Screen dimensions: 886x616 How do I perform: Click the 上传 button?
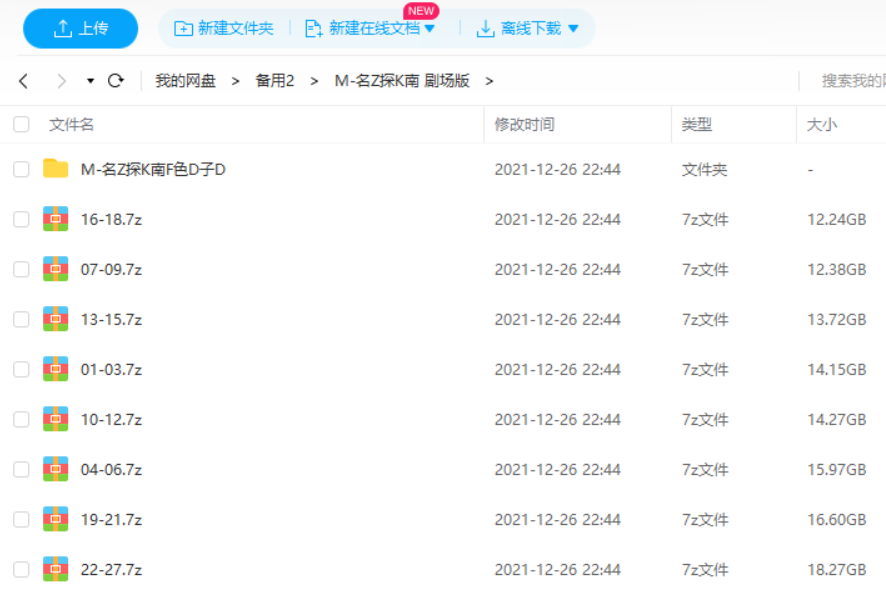coord(80,28)
